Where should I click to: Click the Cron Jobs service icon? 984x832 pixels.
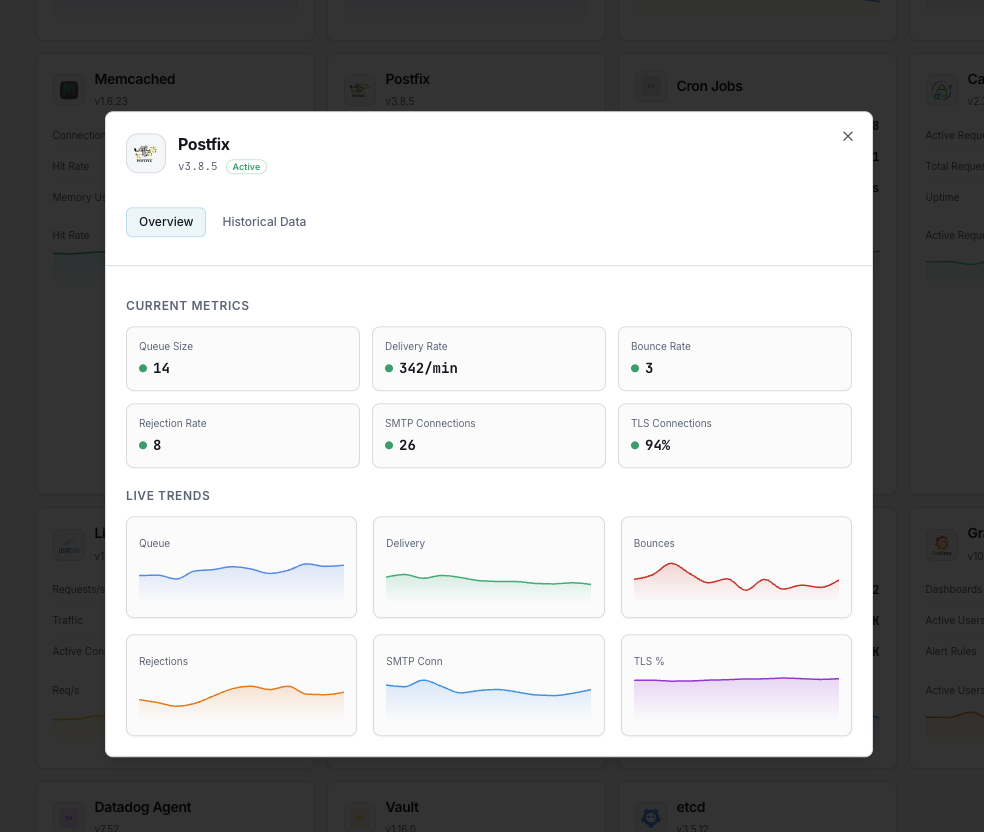coord(651,86)
